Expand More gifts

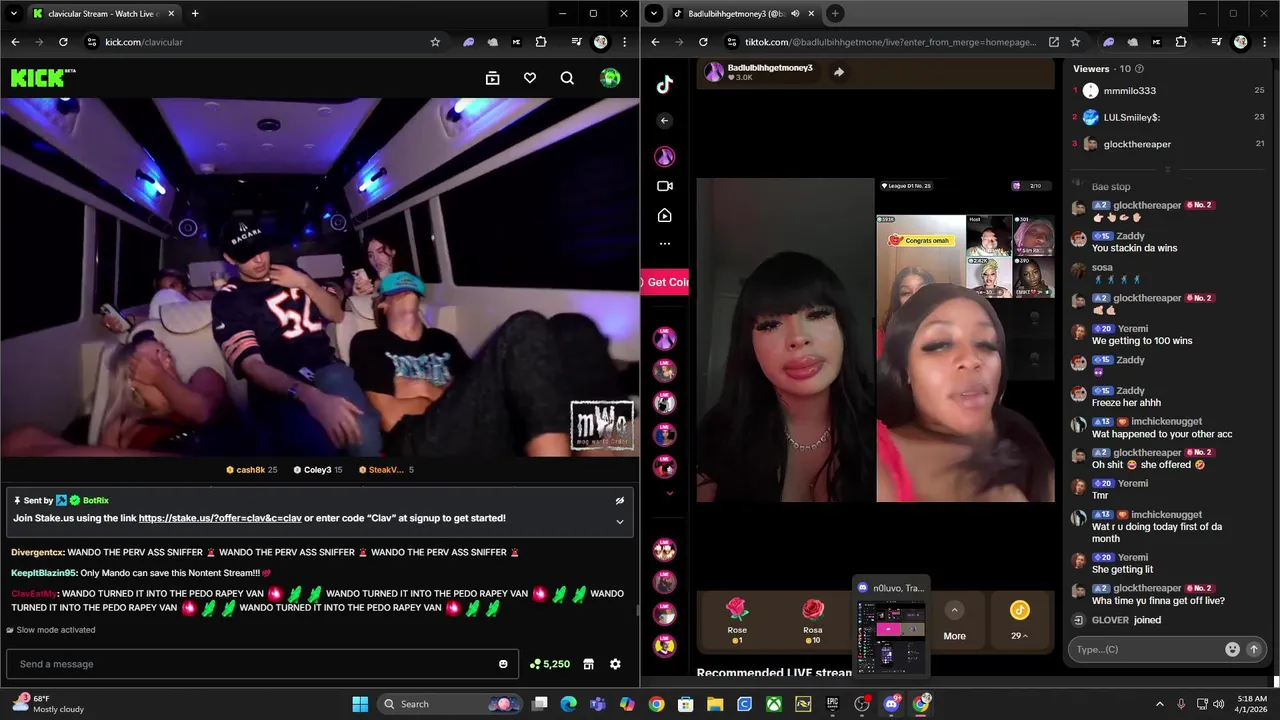(954, 620)
